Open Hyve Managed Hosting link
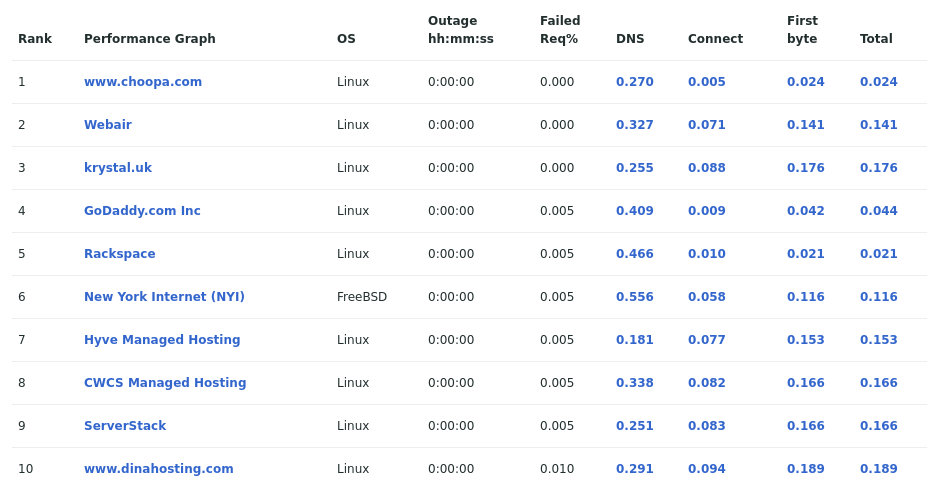939x490 pixels. 162,340
